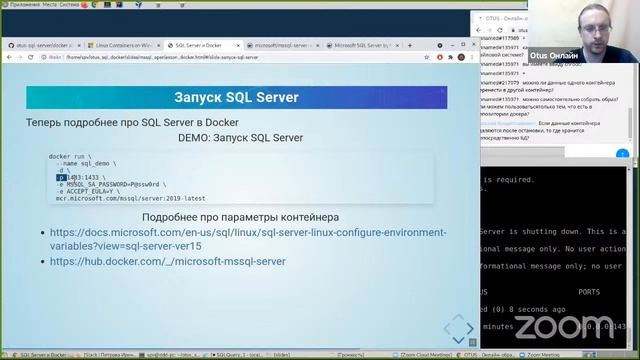
Task: Close the Linux Containers tab
Action: pos(159,46)
